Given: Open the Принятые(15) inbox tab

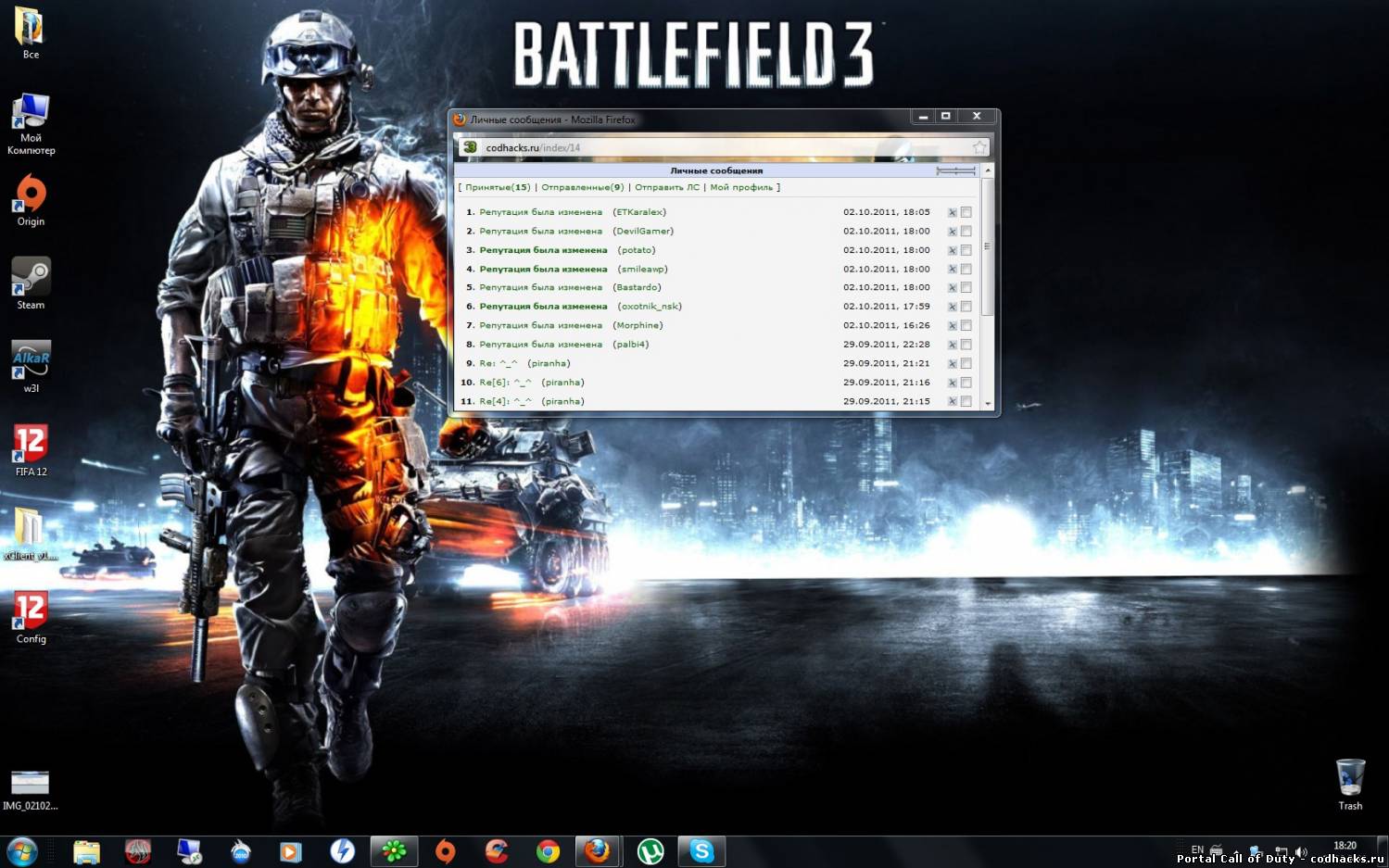Looking at the screenshot, I should 498,187.
